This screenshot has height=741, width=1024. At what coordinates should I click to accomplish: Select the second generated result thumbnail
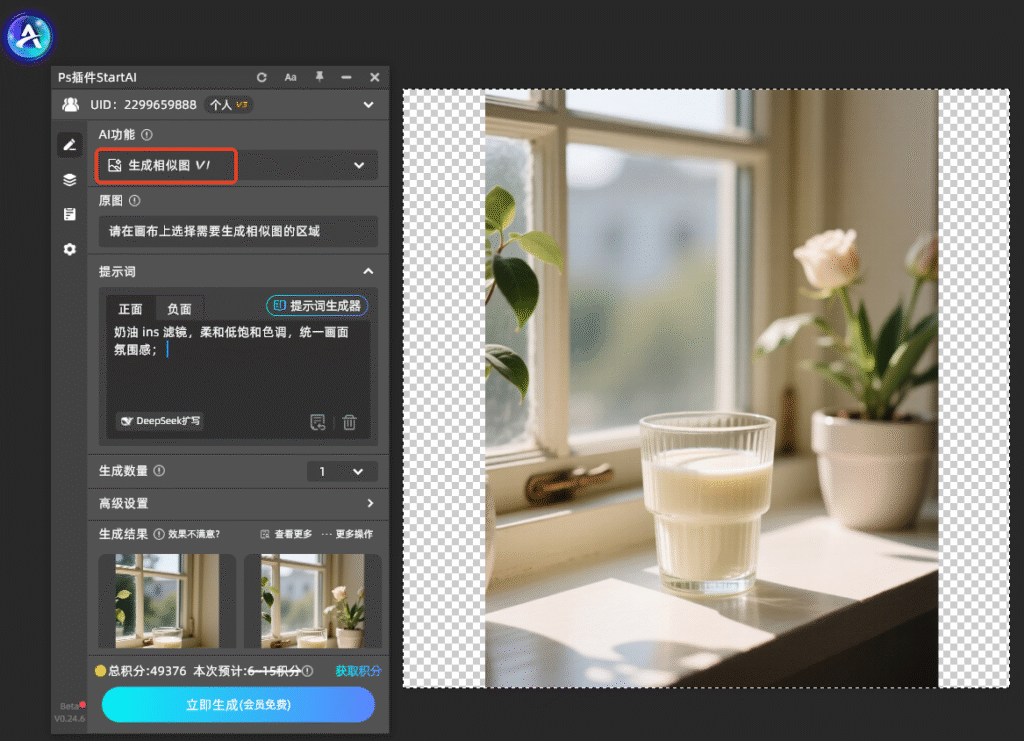312,601
